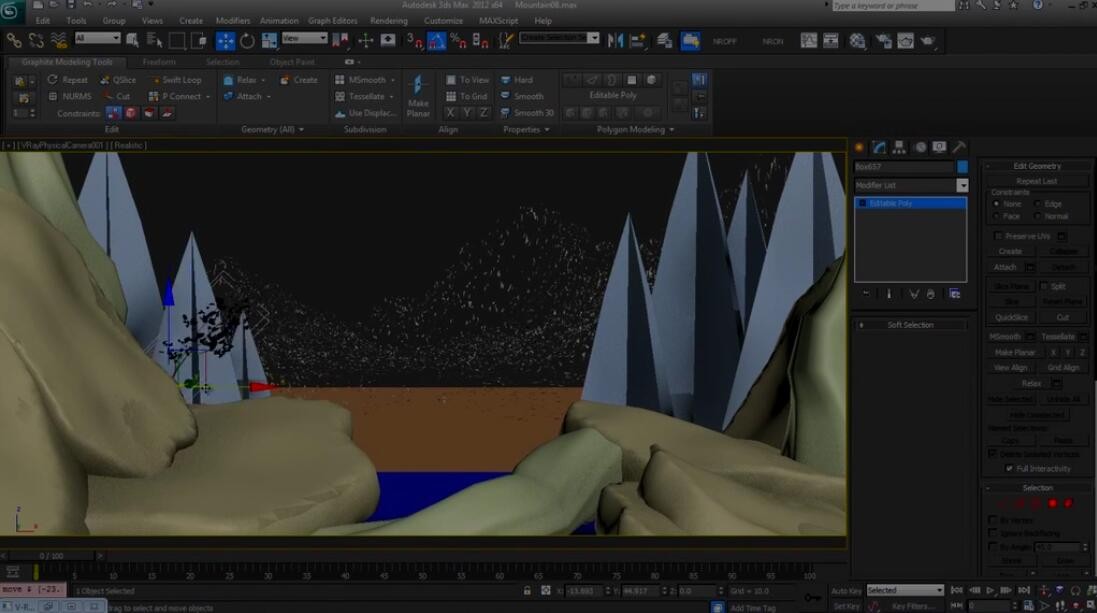Select the Move tool in main toolbar
Image resolution: width=1097 pixels, height=613 pixels.
click(x=225, y=41)
